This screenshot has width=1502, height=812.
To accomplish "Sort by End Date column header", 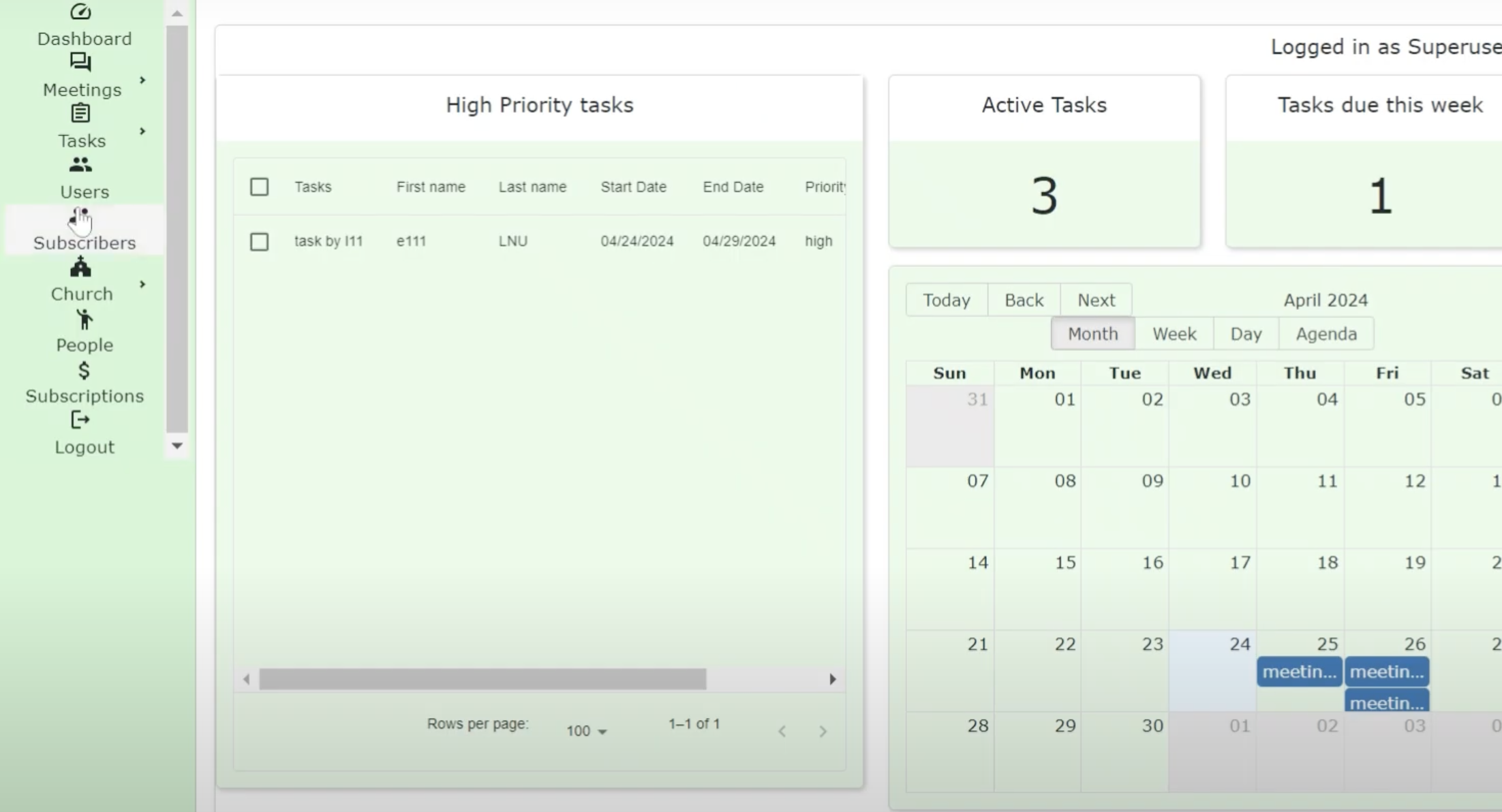I will click(733, 187).
